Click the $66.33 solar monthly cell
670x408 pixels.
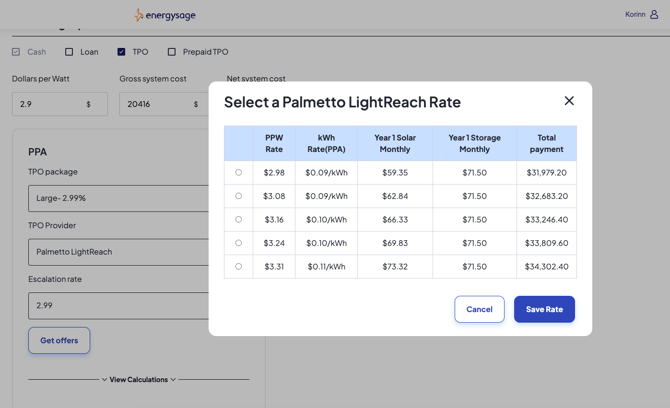pyautogui.click(x=395, y=220)
